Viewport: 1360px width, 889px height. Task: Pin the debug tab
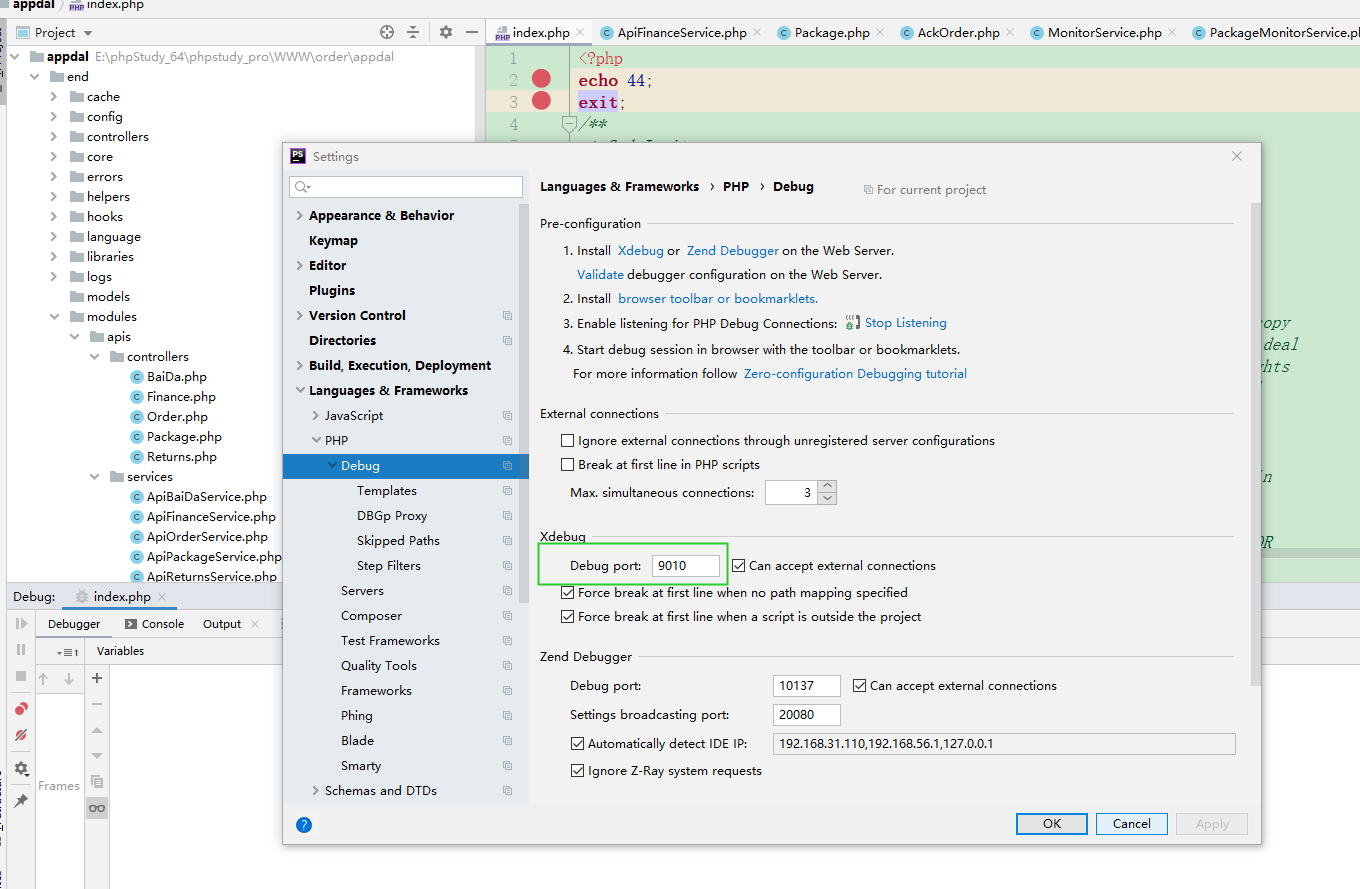point(21,801)
